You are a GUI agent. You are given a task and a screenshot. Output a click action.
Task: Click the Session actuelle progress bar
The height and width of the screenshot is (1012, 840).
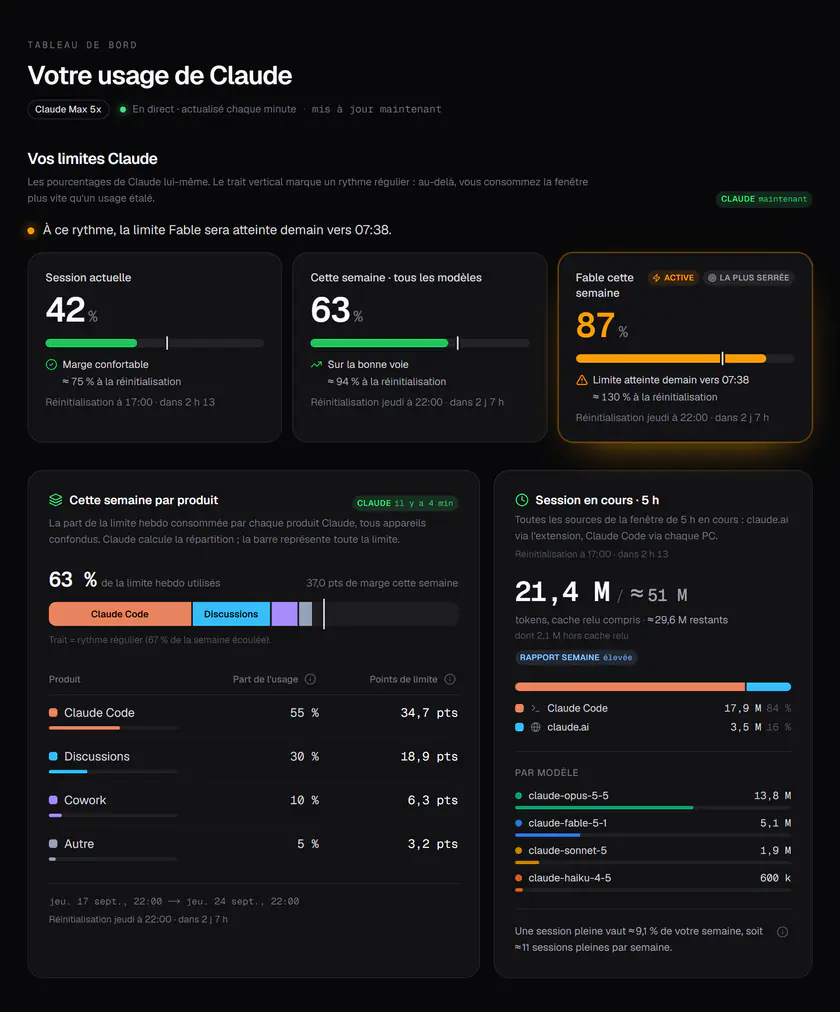click(x=155, y=343)
